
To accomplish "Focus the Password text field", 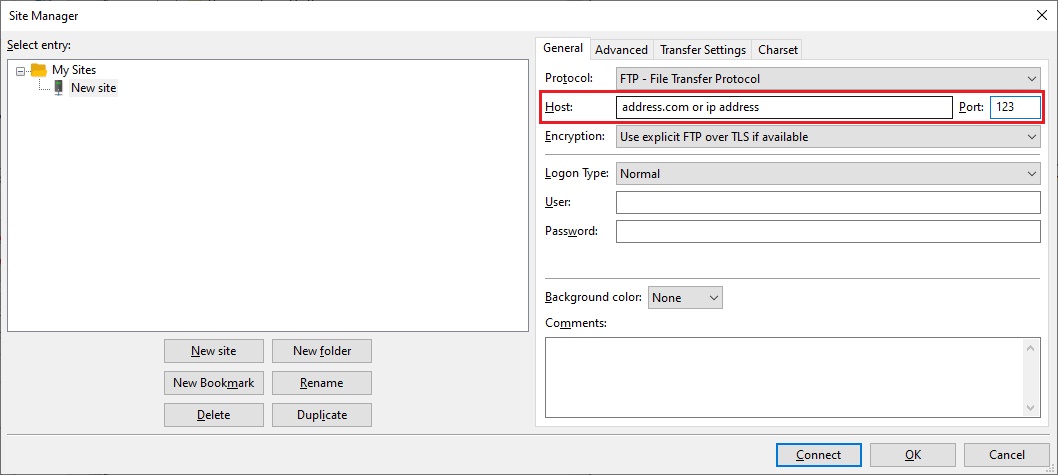I will [828, 232].
